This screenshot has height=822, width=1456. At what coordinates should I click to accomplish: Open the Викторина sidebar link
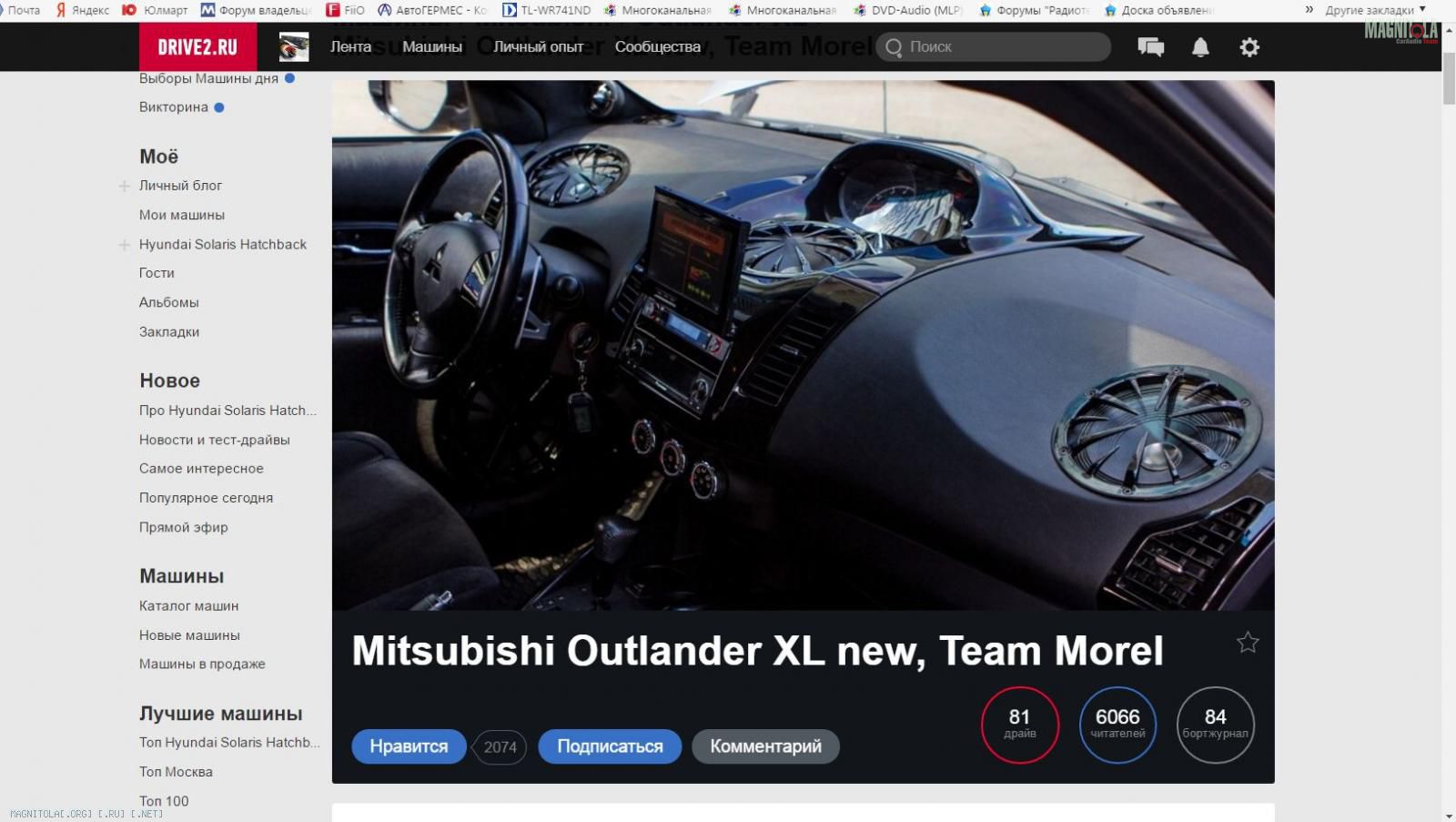point(174,107)
